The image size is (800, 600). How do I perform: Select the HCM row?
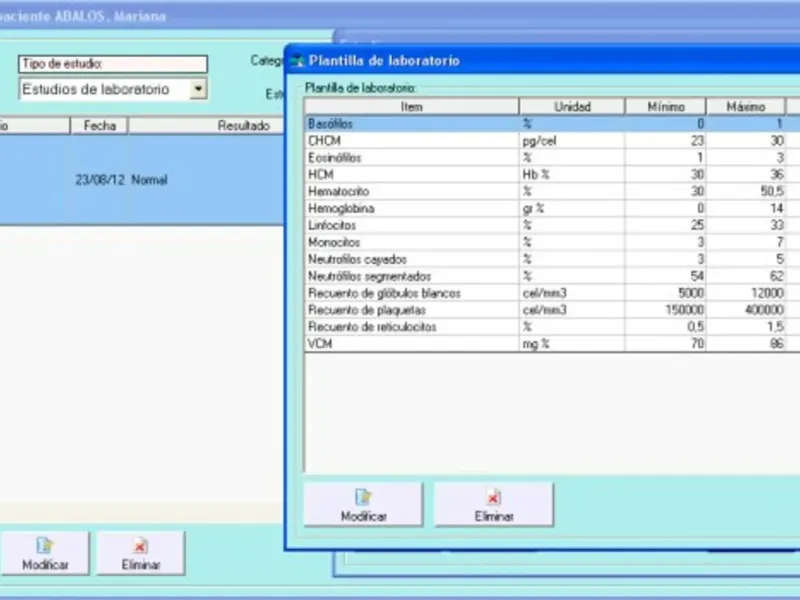(x=552, y=174)
